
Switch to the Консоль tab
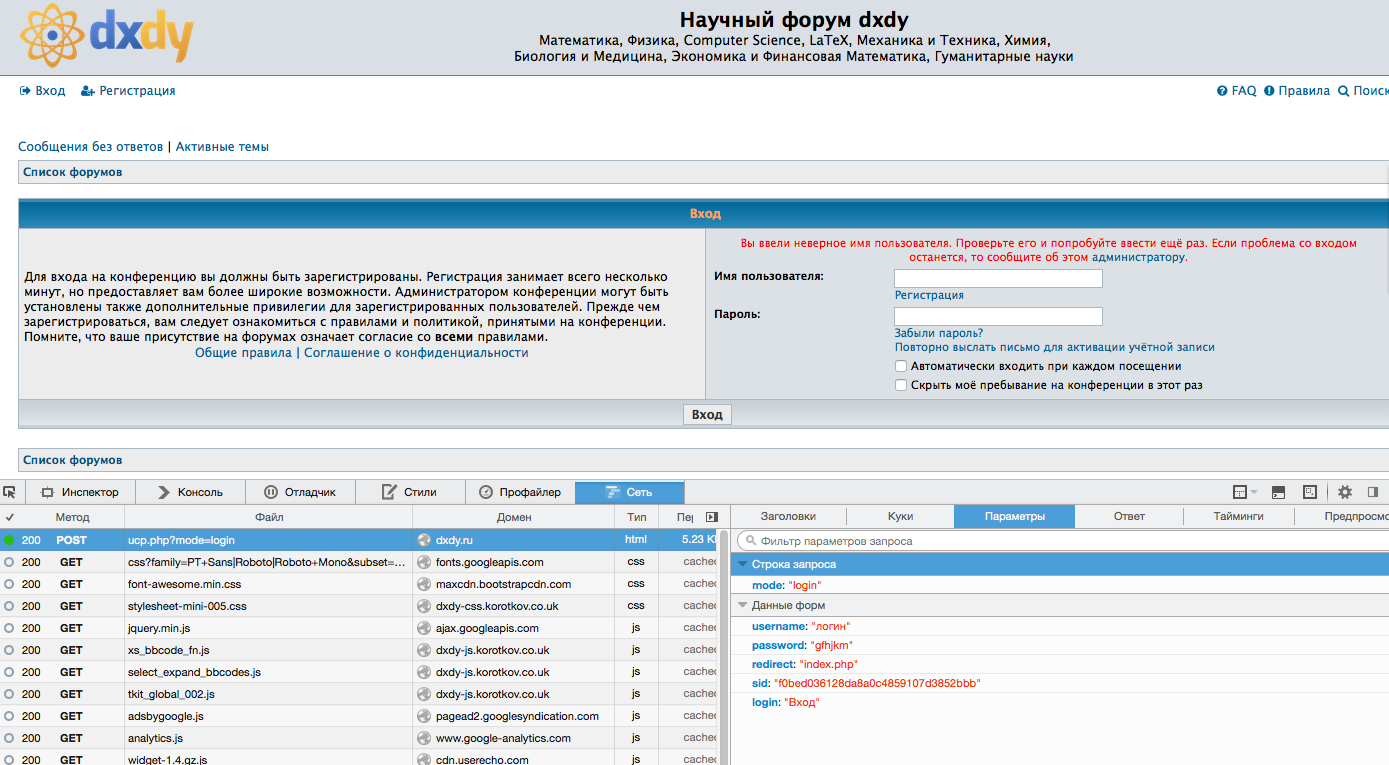[189, 492]
